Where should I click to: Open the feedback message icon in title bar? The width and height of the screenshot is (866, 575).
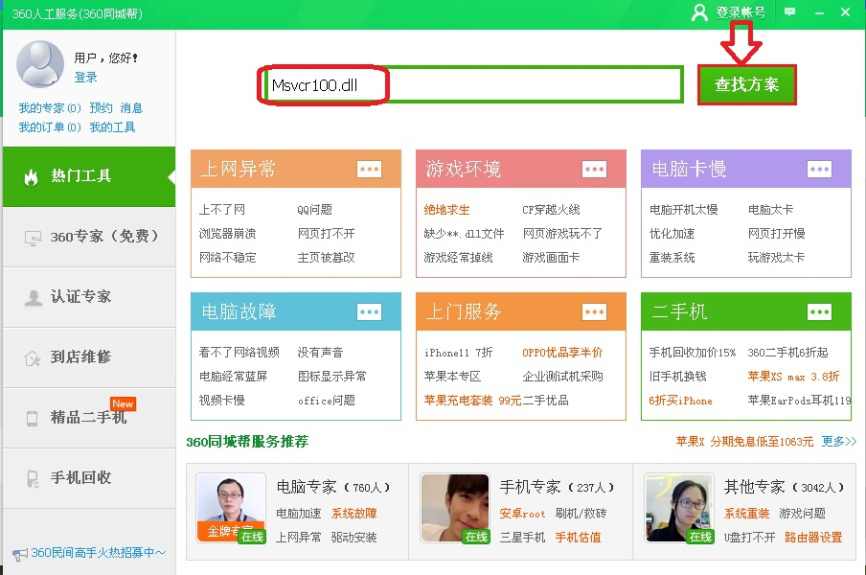(790, 12)
